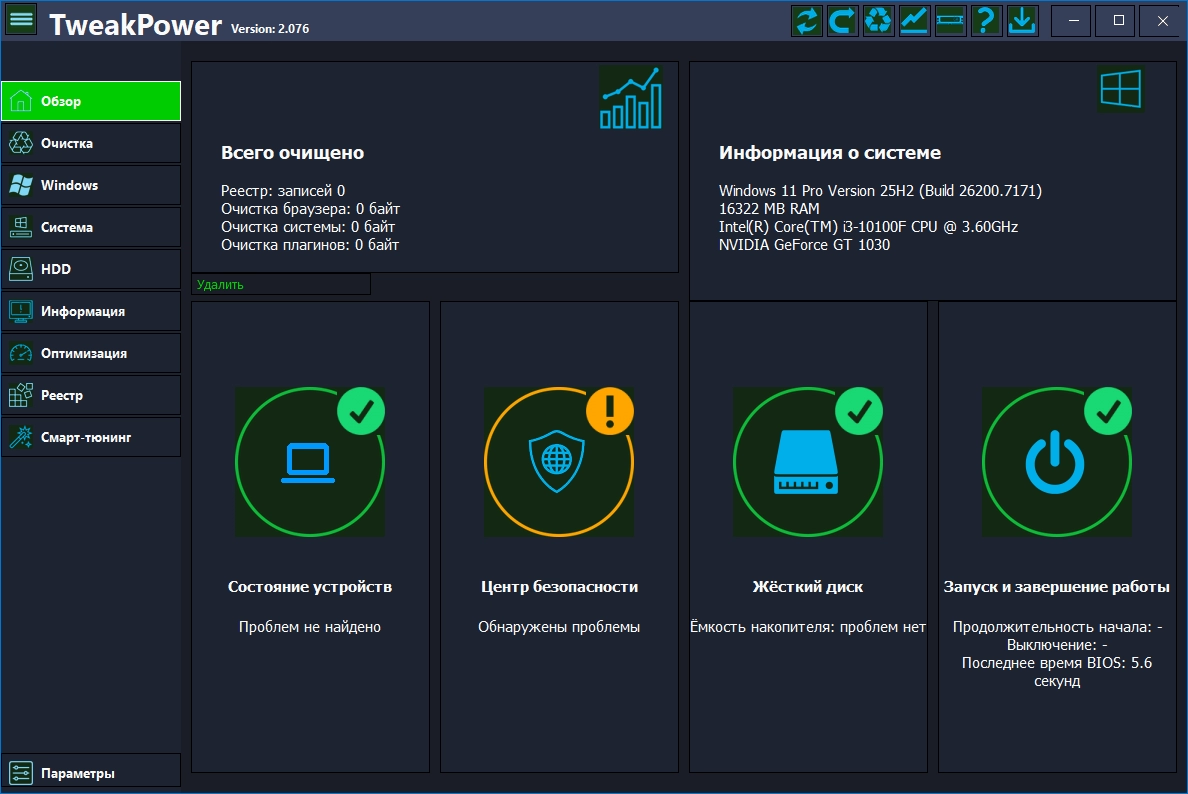The height and width of the screenshot is (794, 1188).
Task: Open Смарт-тюнинг section
Action: coord(91,437)
